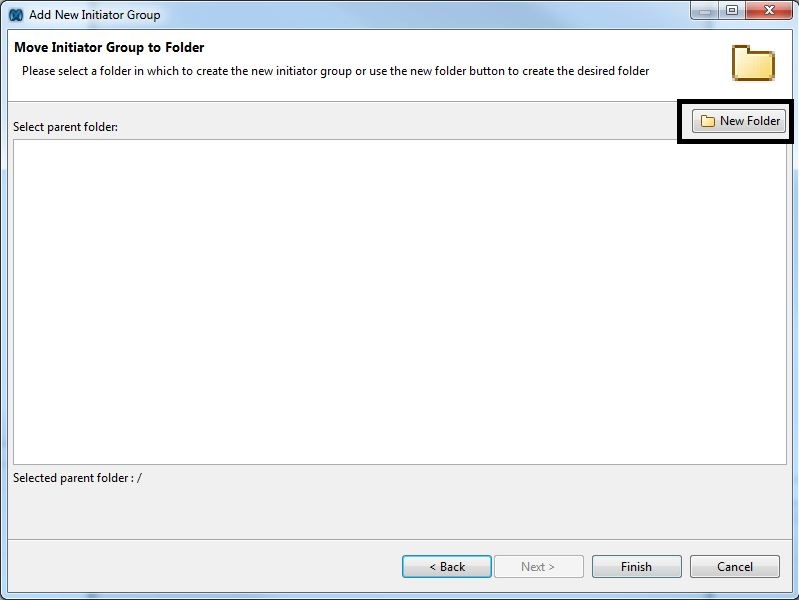799x600 pixels.
Task: Click the 'Move Initiator Group to Folder' heading
Action: [109, 47]
